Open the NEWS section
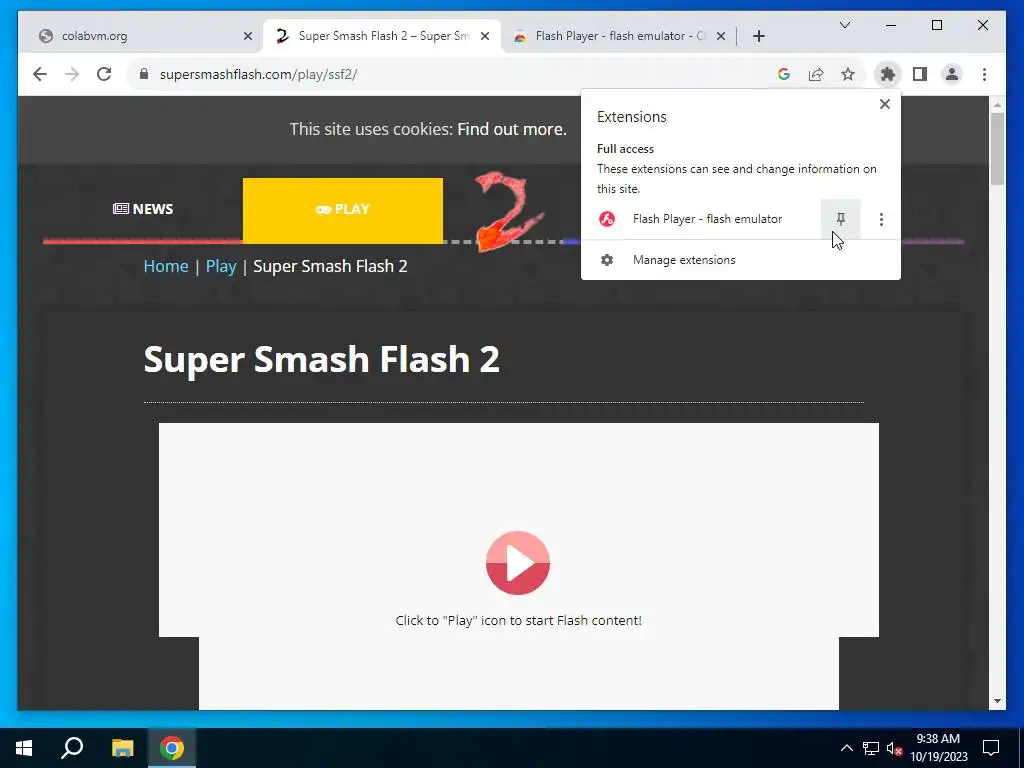1024x768 pixels. pyautogui.click(x=143, y=210)
